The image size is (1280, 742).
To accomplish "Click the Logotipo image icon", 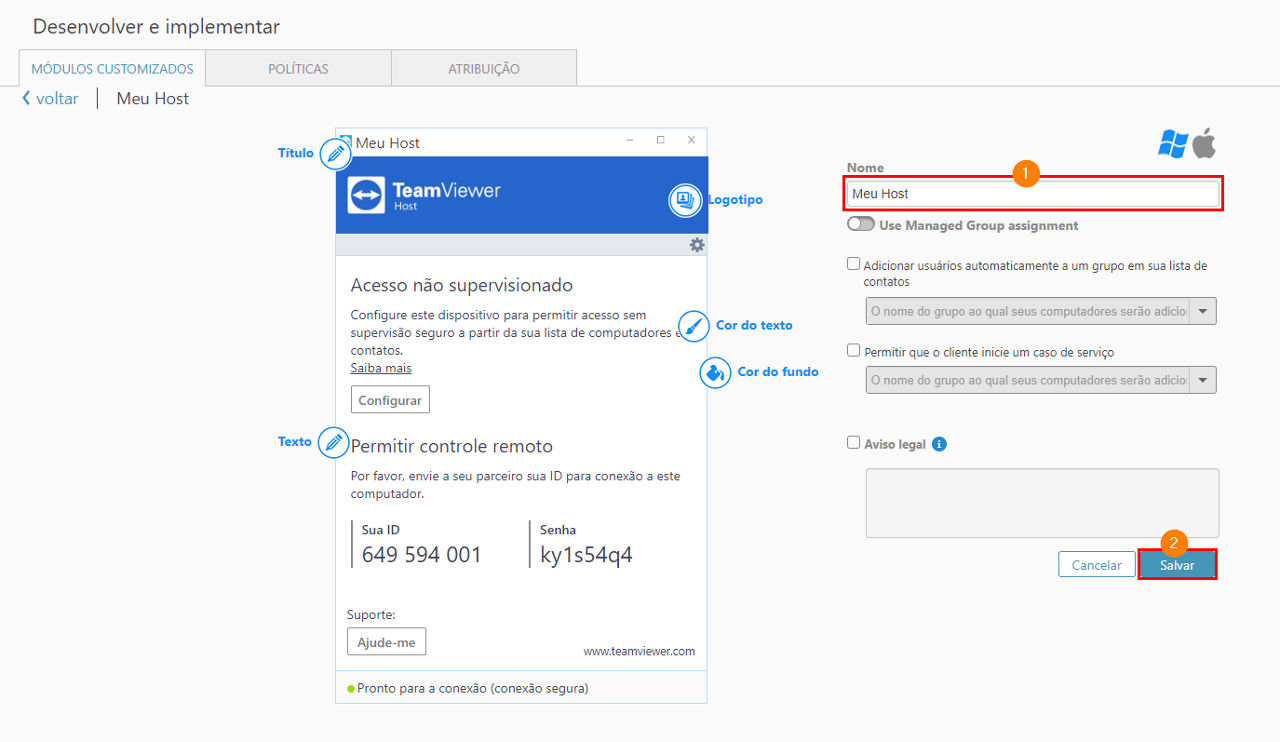I will 685,200.
